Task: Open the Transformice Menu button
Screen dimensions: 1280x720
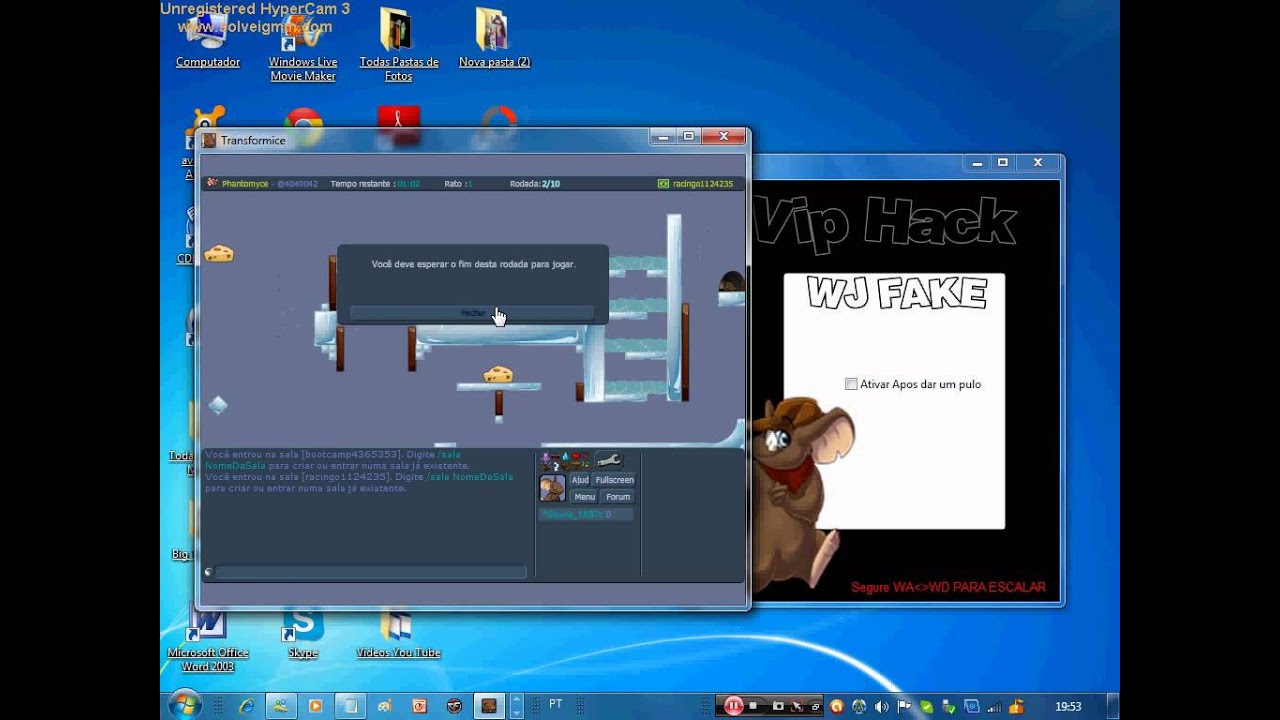Action: tap(584, 497)
